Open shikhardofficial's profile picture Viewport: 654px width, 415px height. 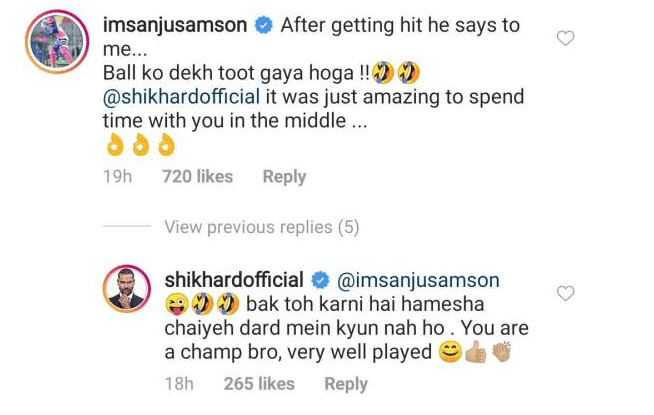coord(127,289)
